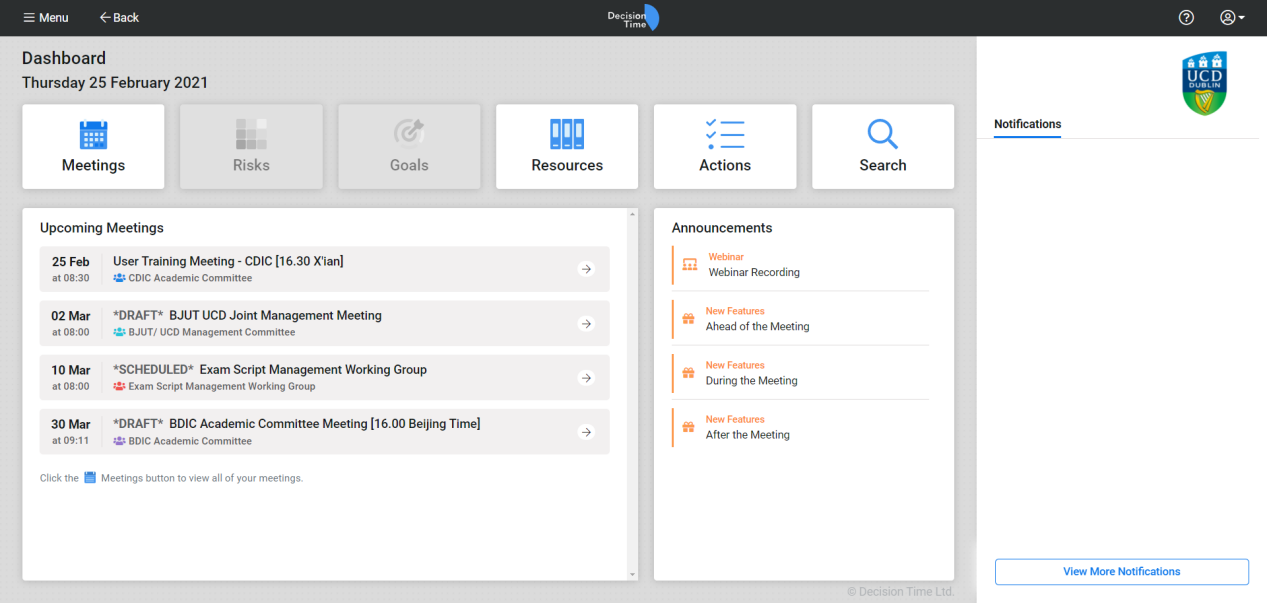This screenshot has width=1267, height=603.
Task: Click the Search magnifier tile
Action: tap(883, 147)
